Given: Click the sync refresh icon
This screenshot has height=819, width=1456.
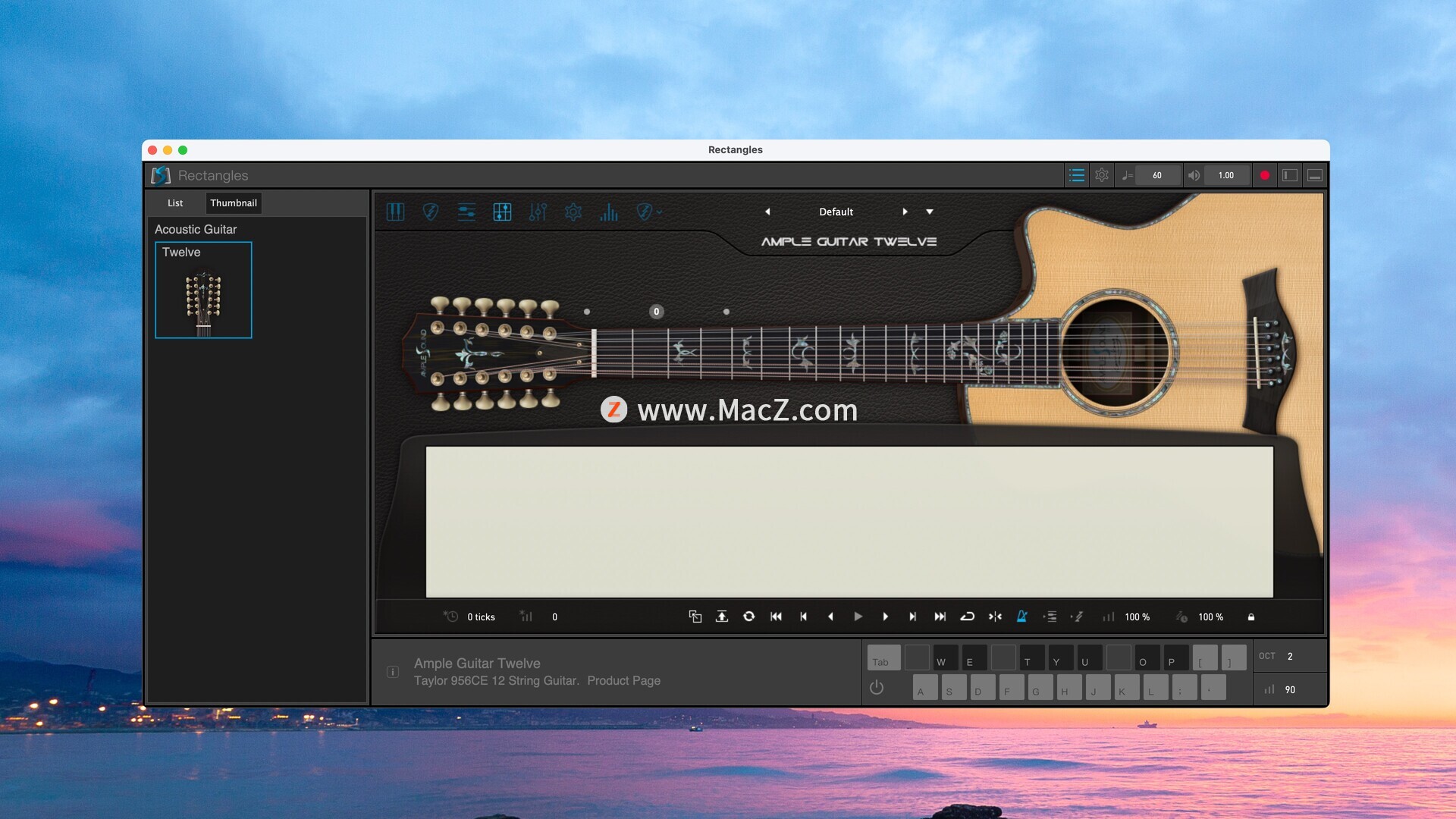Looking at the screenshot, I should tap(749, 617).
